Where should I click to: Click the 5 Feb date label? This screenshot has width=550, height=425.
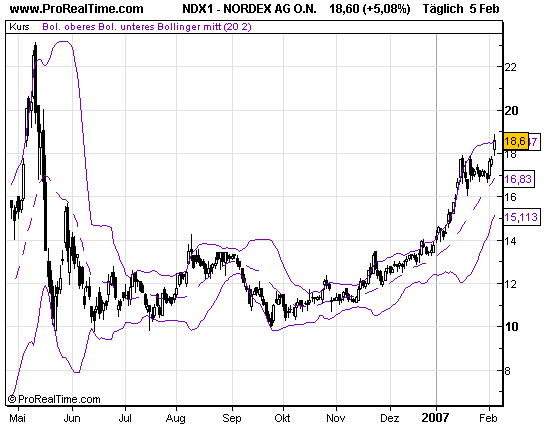484,9
